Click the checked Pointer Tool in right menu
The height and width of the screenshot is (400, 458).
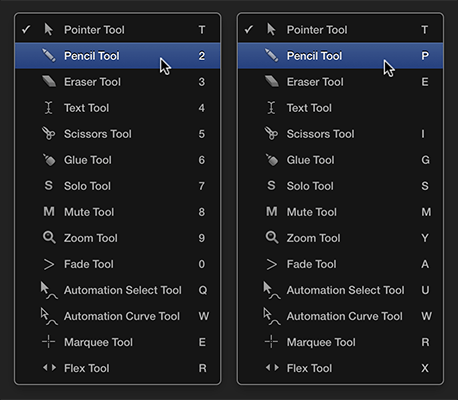(x=340, y=30)
